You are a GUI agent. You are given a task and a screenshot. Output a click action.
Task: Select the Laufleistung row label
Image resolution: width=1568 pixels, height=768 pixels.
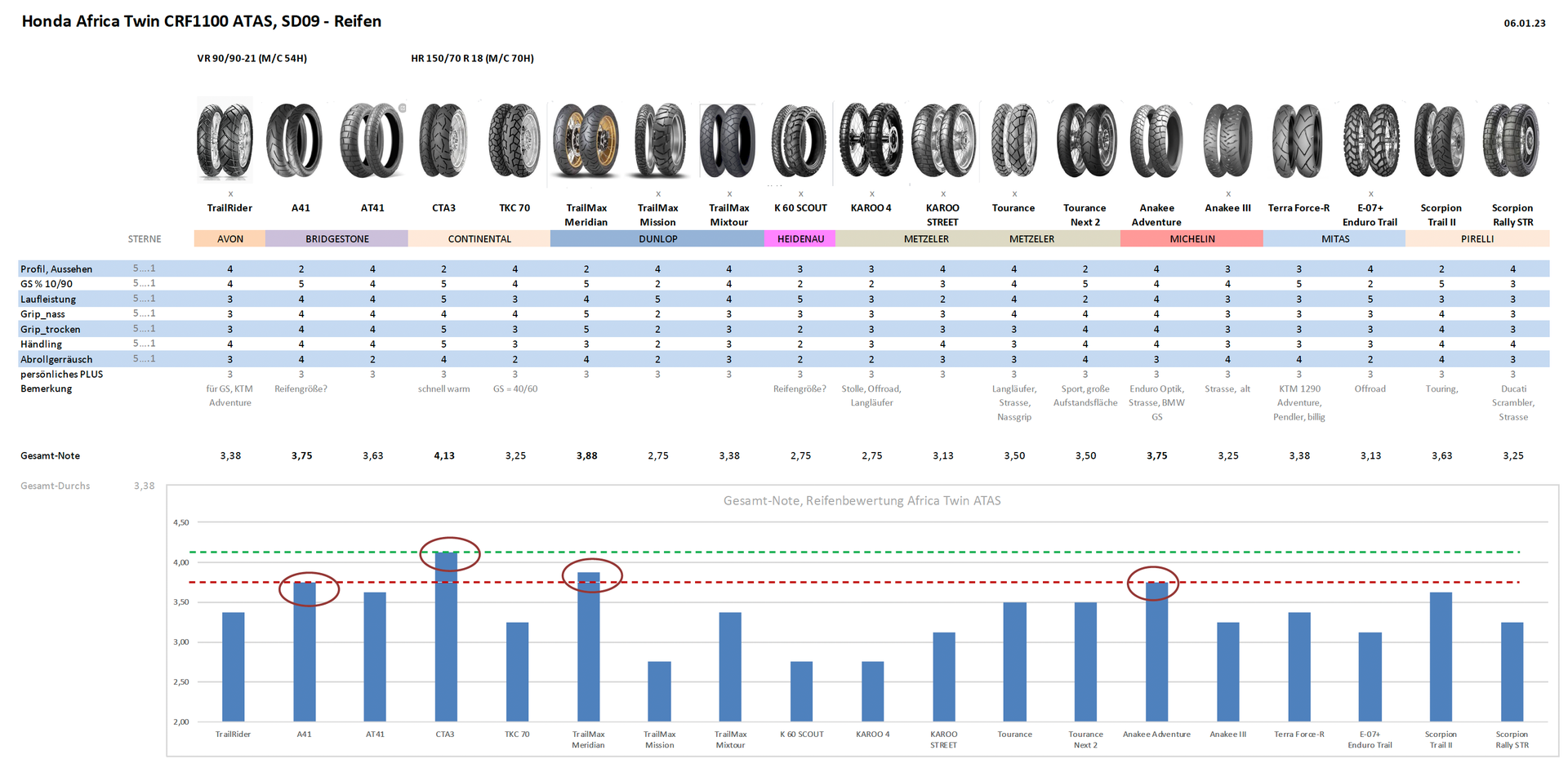coord(48,300)
